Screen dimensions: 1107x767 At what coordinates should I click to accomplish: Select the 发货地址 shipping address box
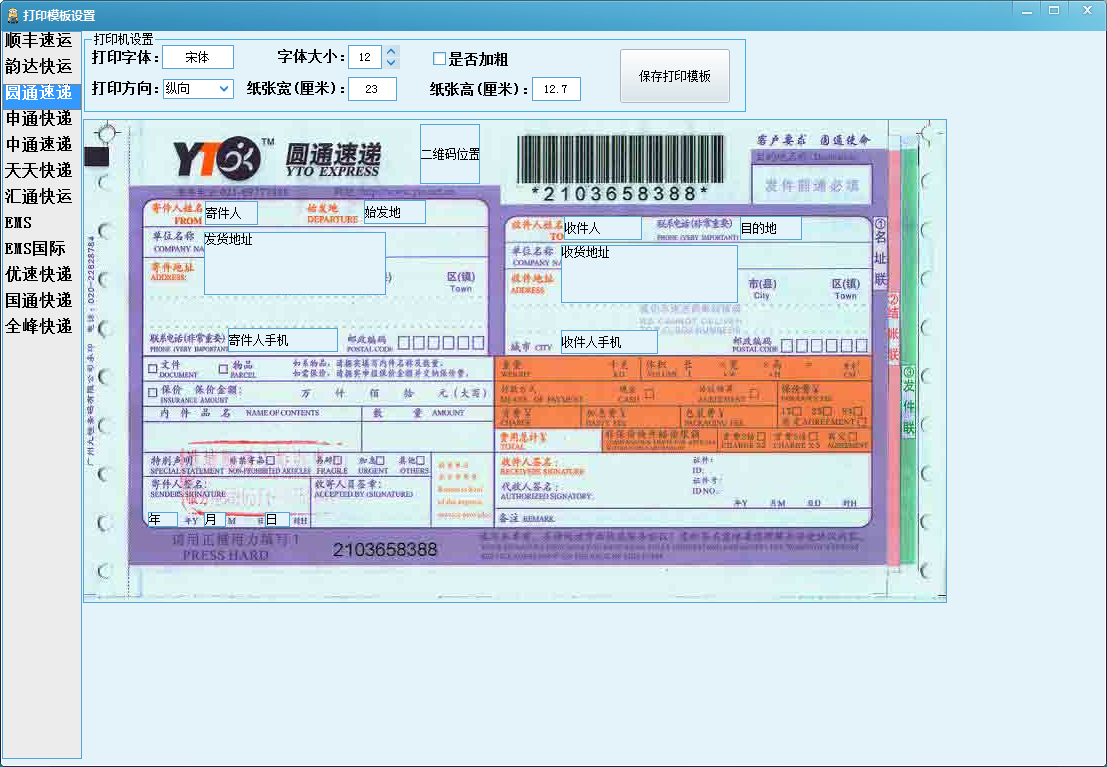294,264
